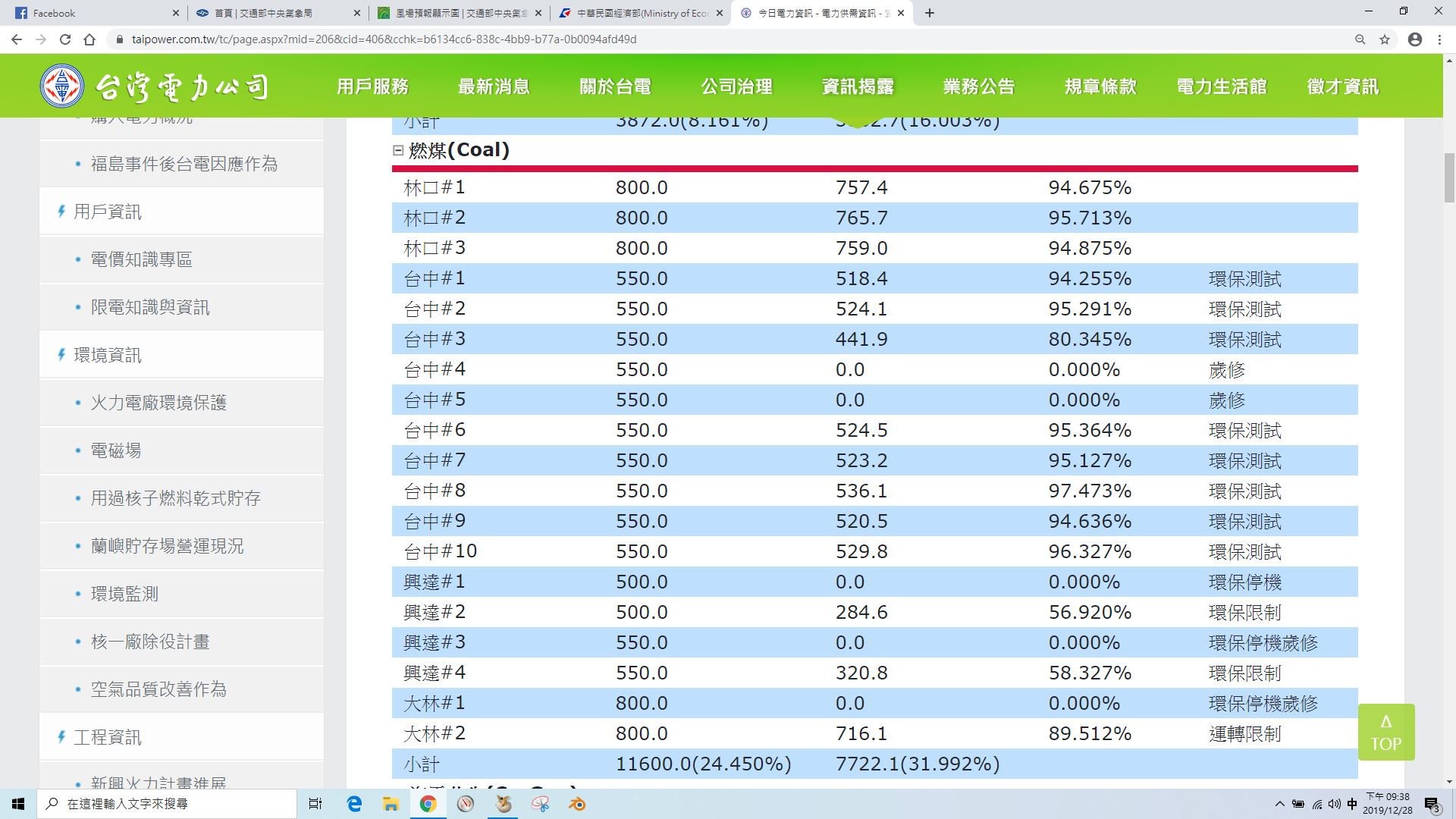Select the 林口#1 row label
Screen dimensions: 1456x819
435,187
